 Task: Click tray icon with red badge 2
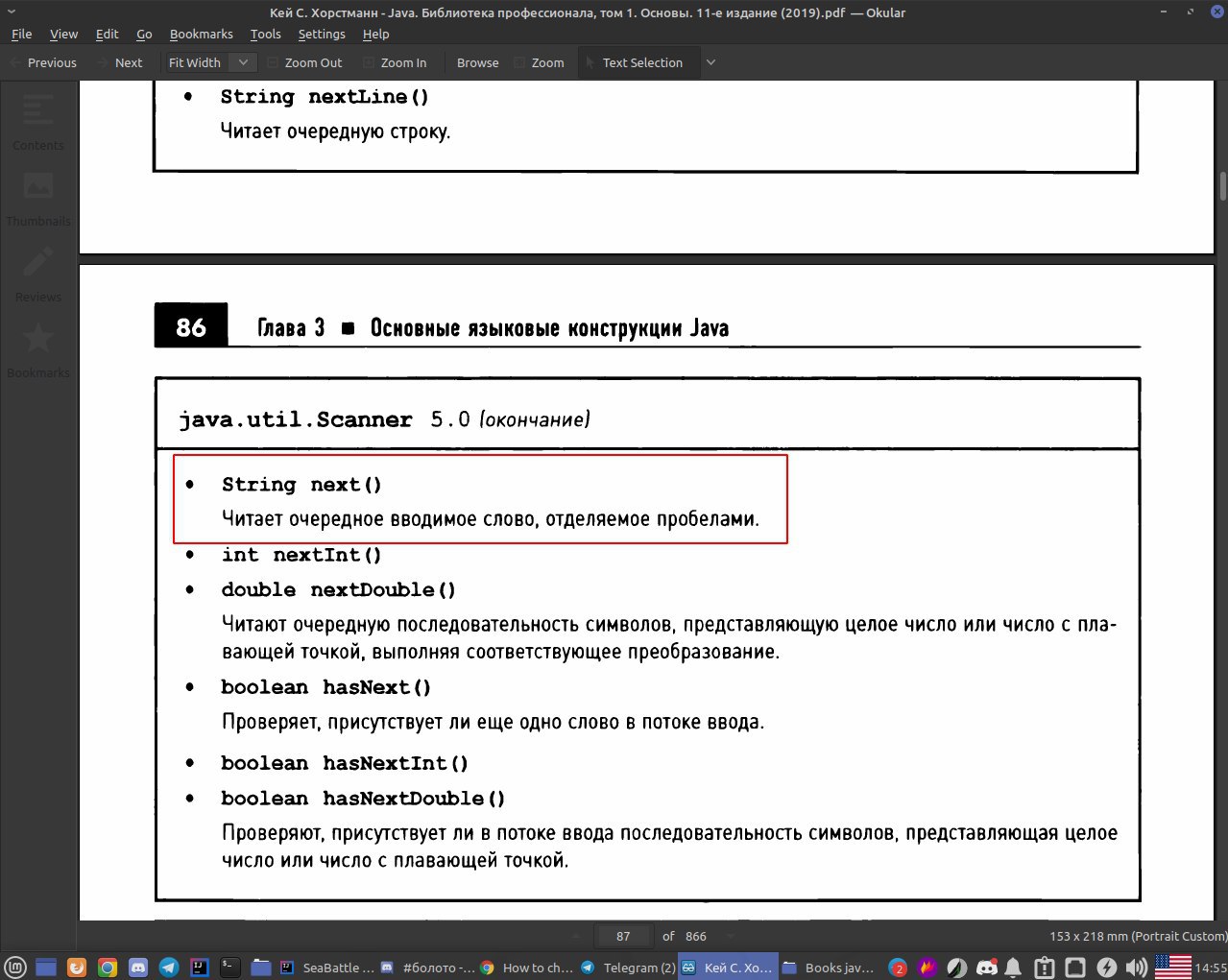tap(898, 968)
